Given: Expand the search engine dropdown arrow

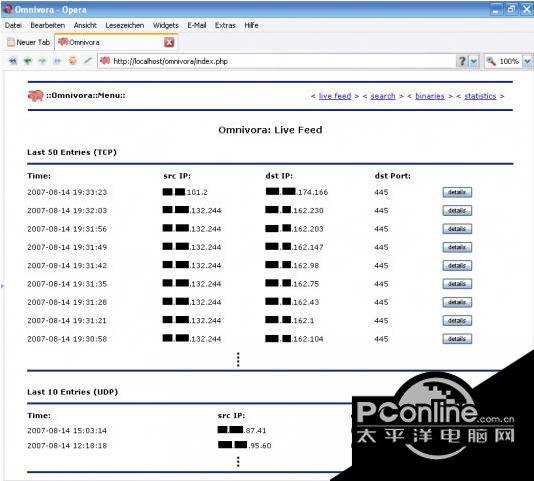Looking at the screenshot, I should [474, 61].
